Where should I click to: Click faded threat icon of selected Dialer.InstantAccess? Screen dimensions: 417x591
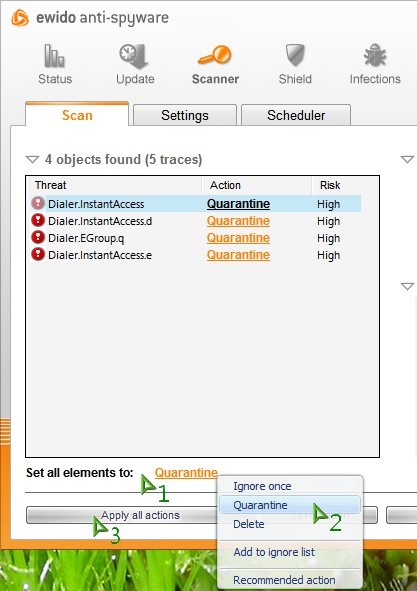click(38, 203)
